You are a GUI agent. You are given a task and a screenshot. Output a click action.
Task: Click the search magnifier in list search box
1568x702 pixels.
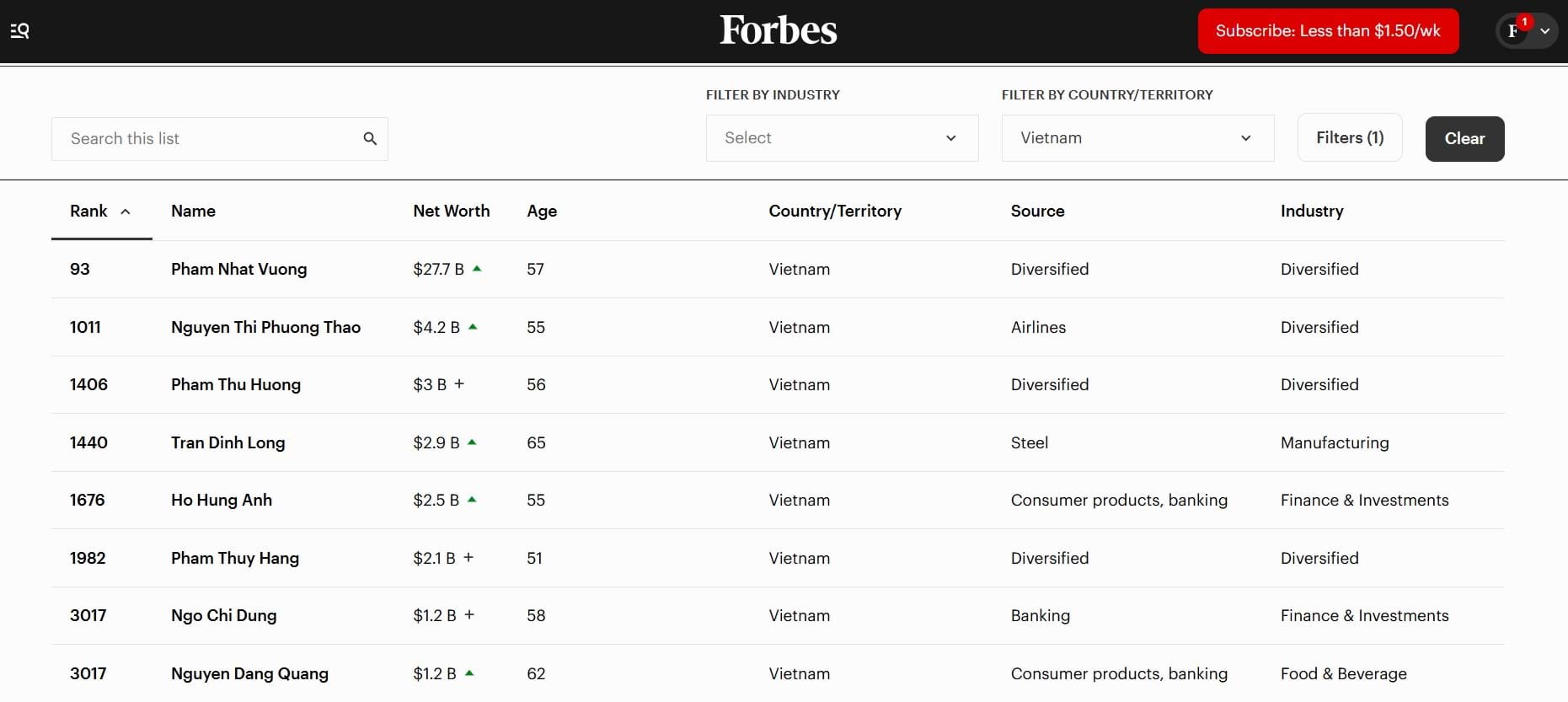[370, 139]
